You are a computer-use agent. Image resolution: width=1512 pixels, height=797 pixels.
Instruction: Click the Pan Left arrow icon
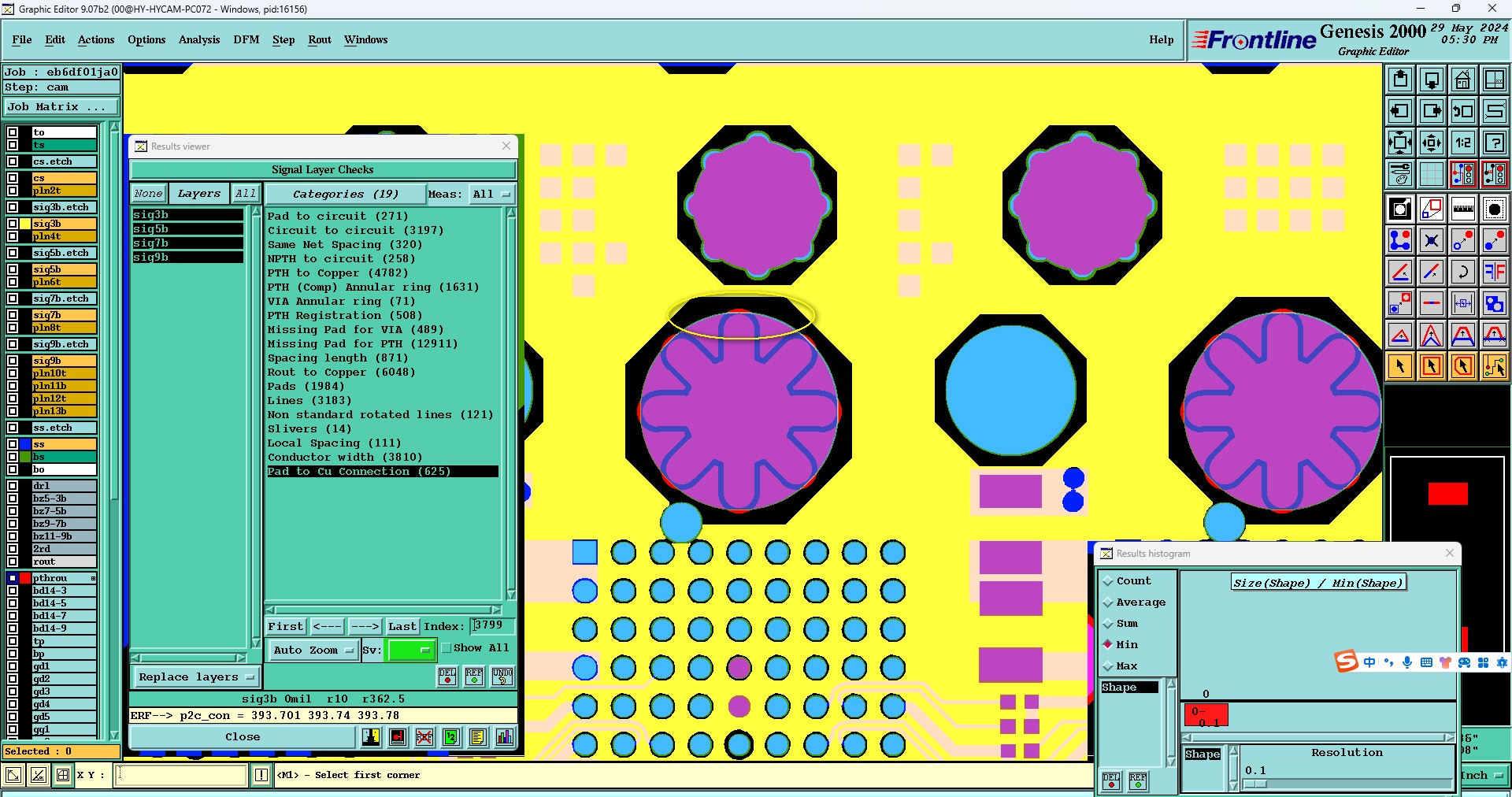(x=1400, y=111)
